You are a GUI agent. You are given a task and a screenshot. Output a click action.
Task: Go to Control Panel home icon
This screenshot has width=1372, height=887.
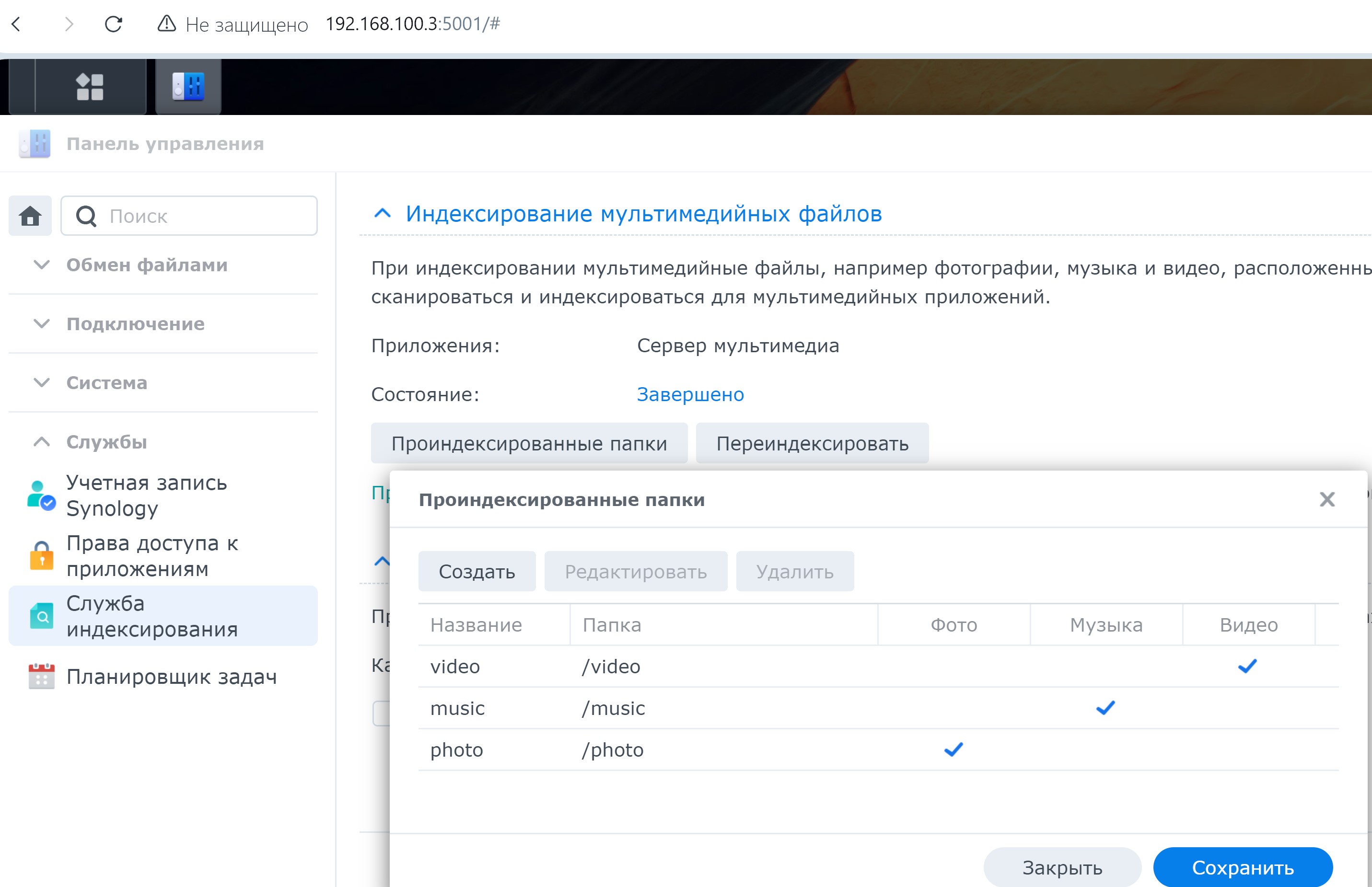30,216
